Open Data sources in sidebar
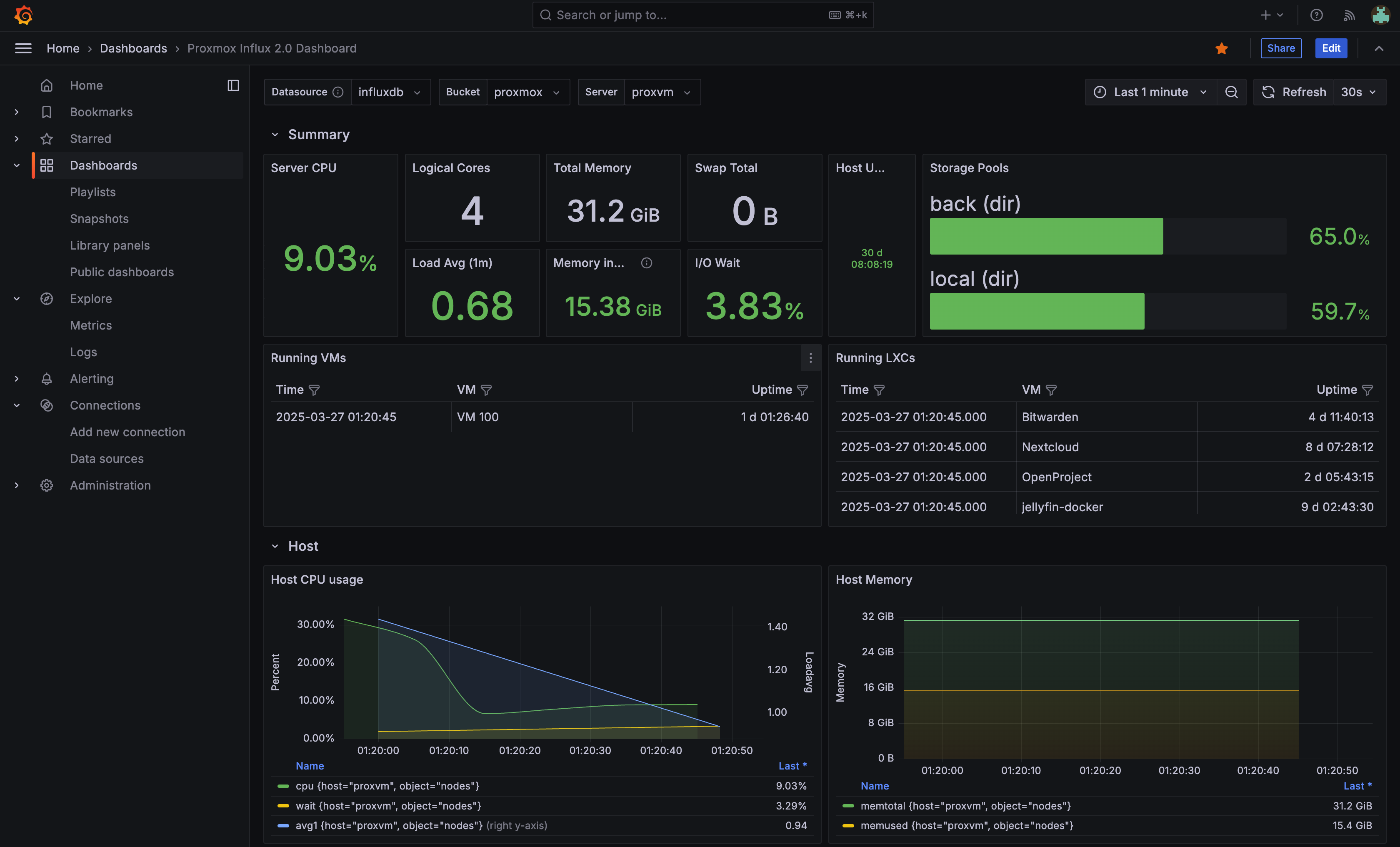1400x847 pixels. 107,459
